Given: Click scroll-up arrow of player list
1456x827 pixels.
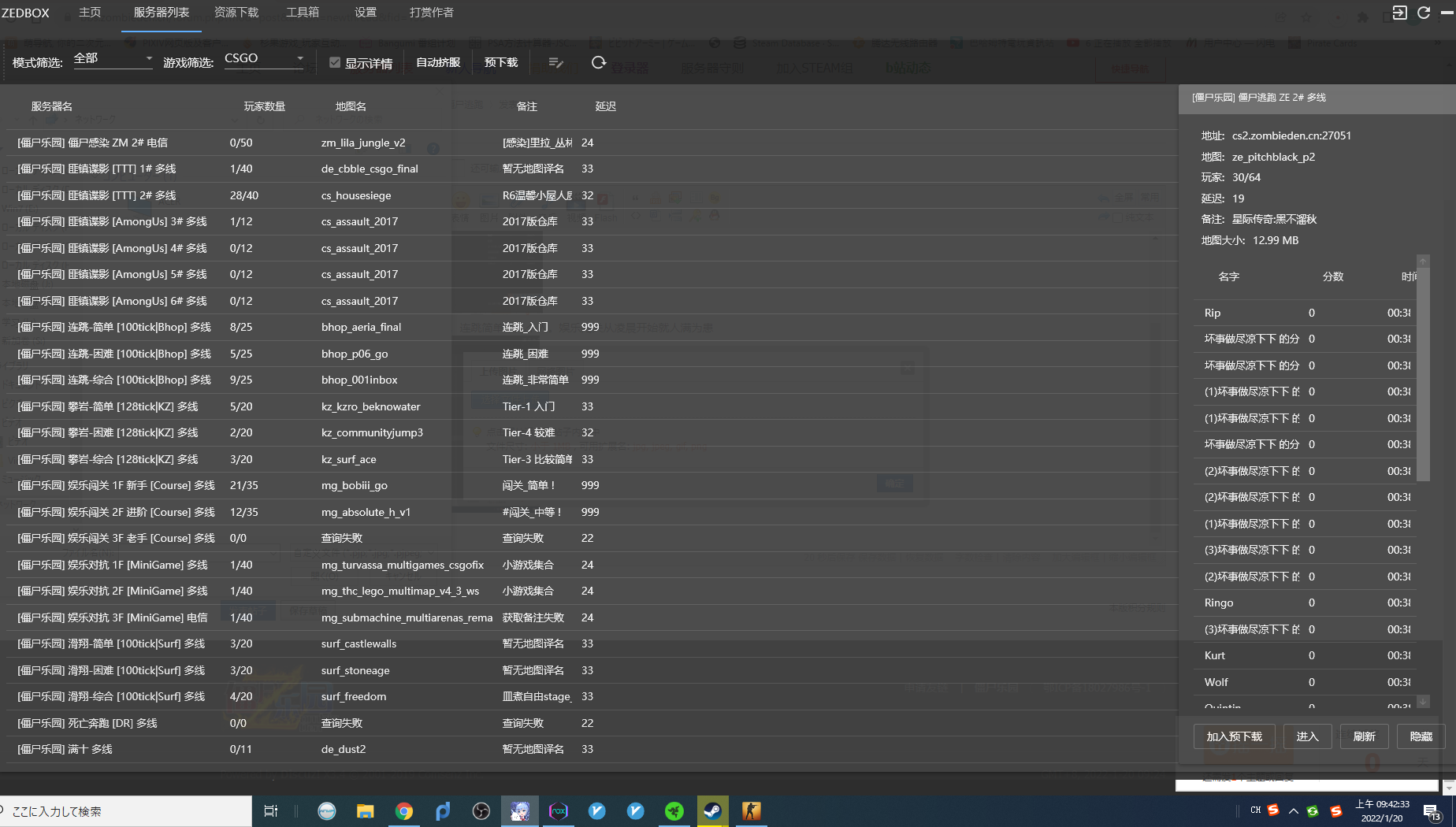Looking at the screenshot, I should pos(1423,261).
